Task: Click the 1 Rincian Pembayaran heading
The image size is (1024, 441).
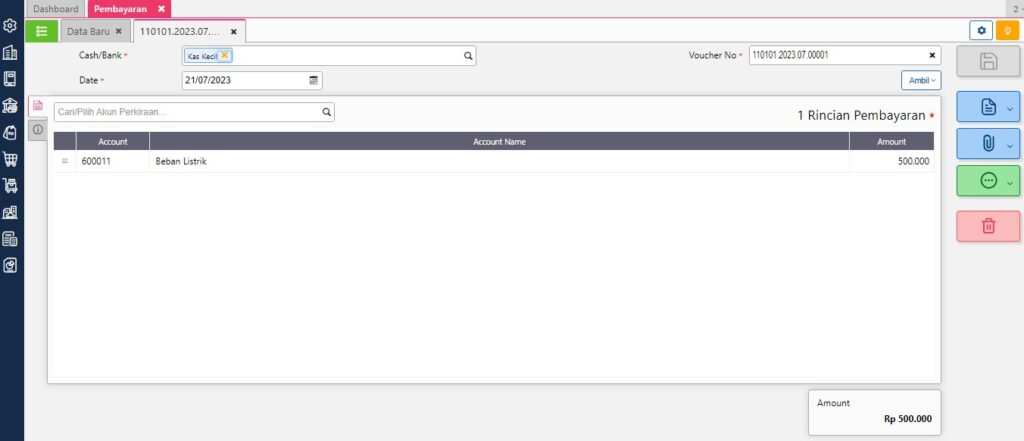Action: [x=861, y=116]
